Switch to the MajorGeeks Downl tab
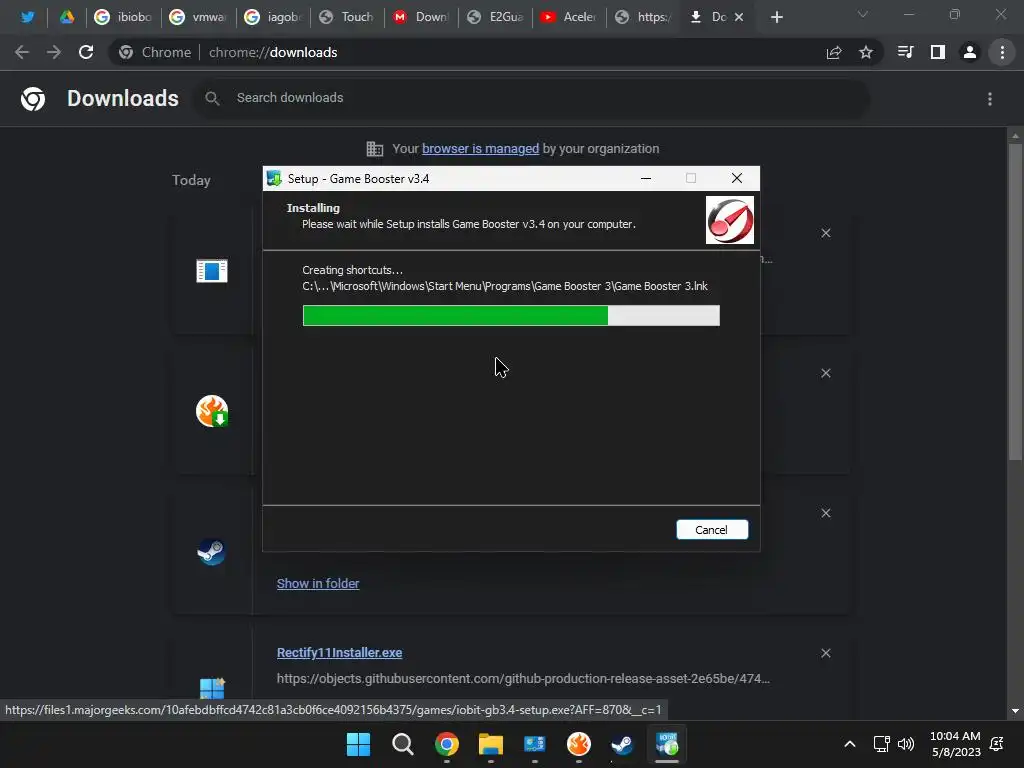The height and width of the screenshot is (768, 1024). 421,17
